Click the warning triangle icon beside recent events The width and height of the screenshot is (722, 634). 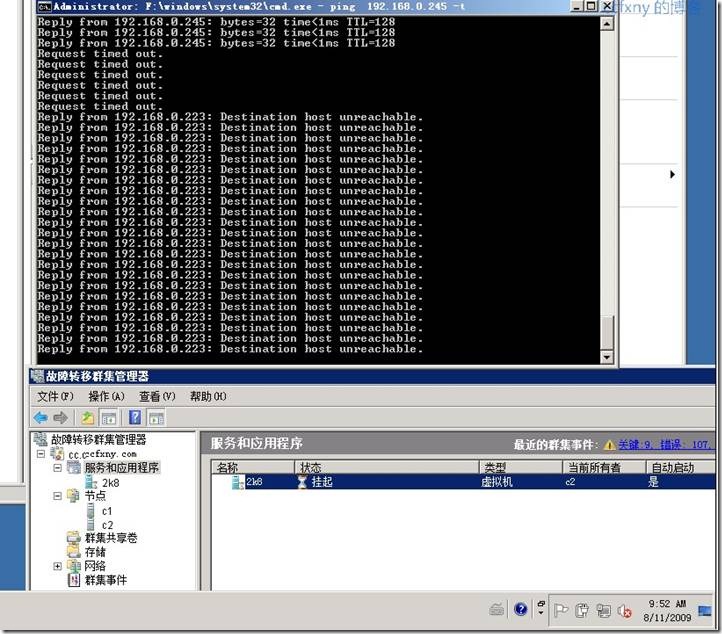coord(609,445)
